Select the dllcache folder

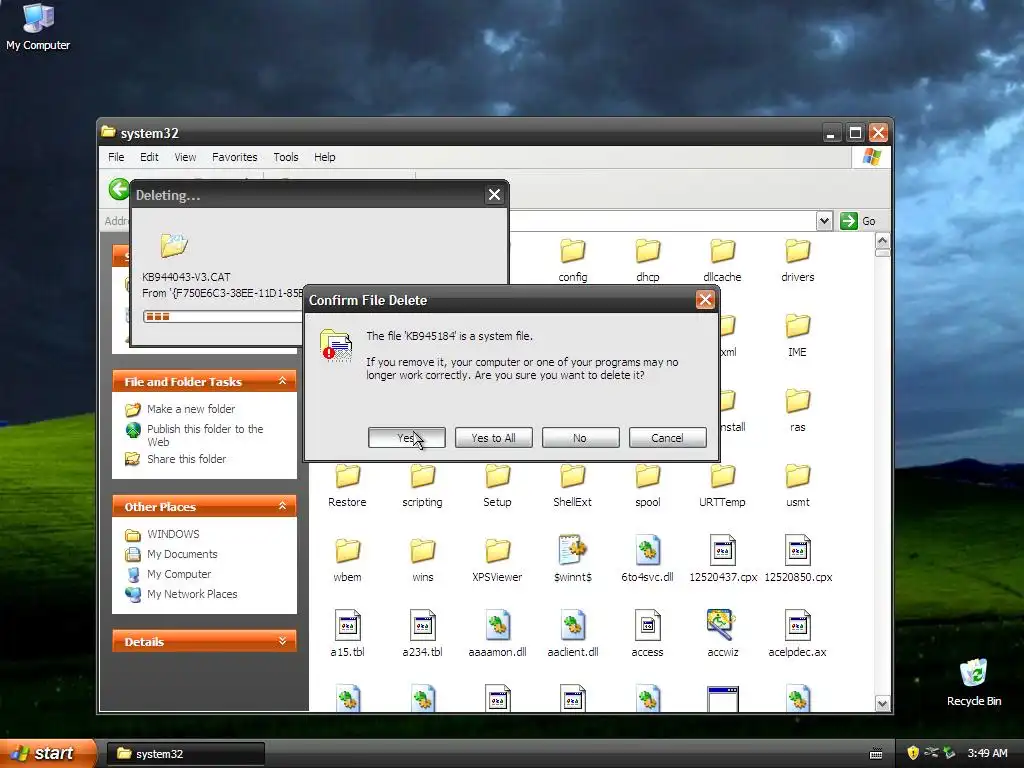(x=722, y=260)
